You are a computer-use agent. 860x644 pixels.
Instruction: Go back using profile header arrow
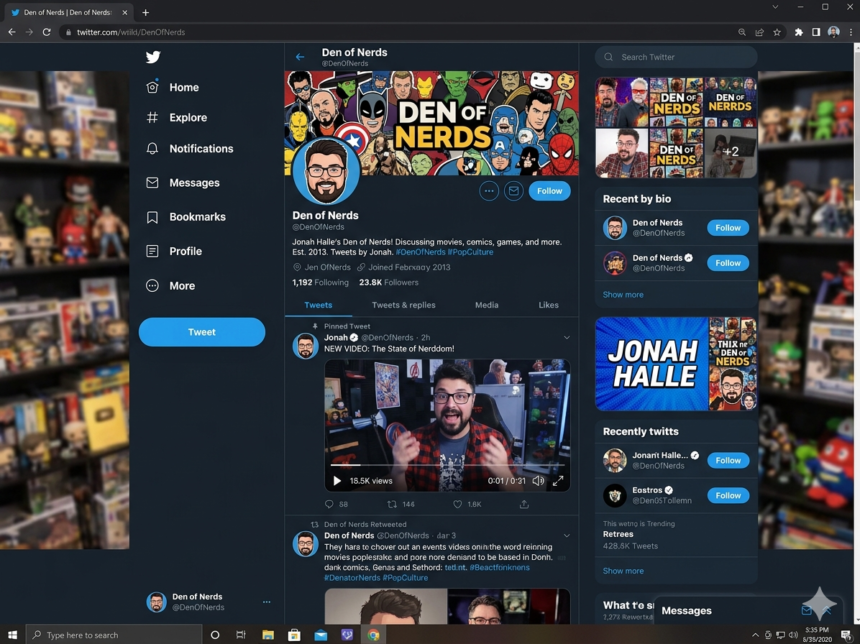point(300,57)
